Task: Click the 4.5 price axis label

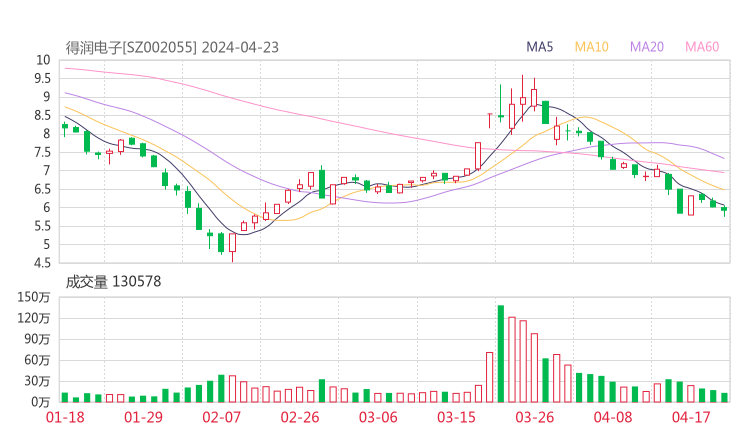Action: point(42,263)
